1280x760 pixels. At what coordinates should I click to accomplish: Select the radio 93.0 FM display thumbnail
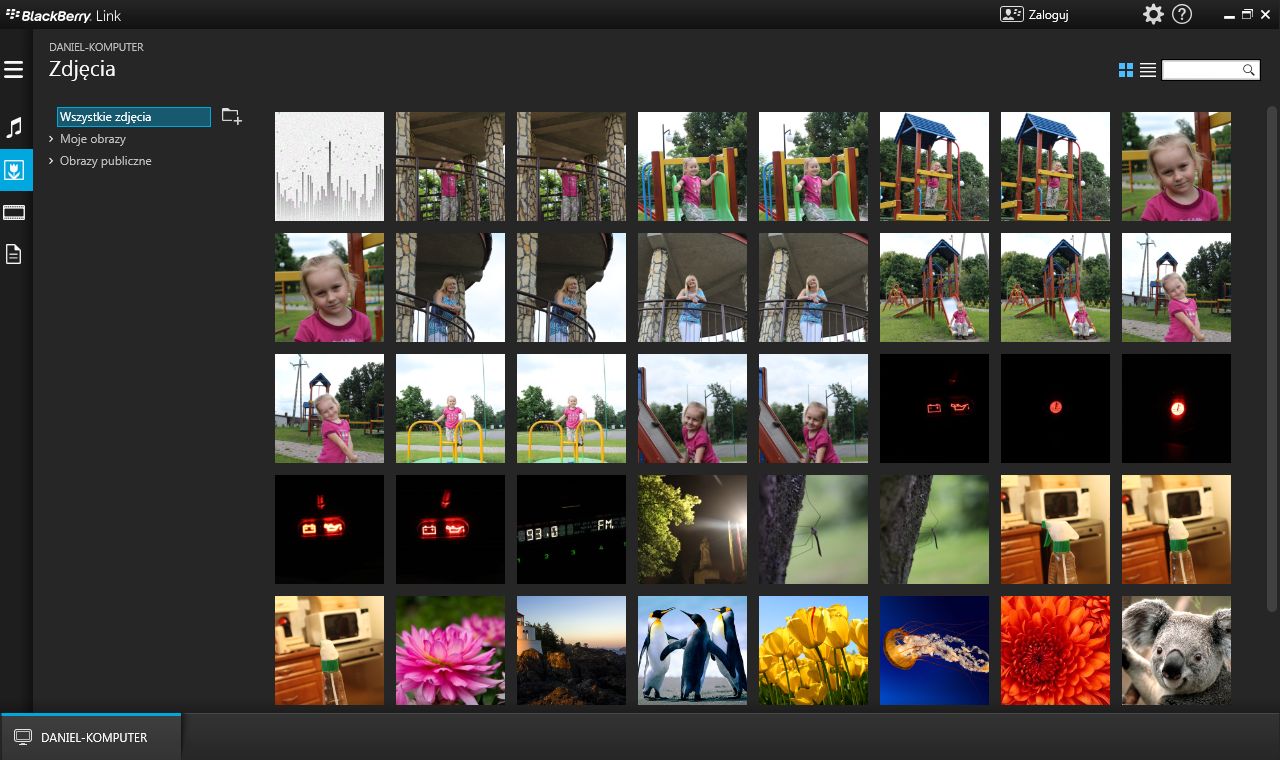point(571,529)
